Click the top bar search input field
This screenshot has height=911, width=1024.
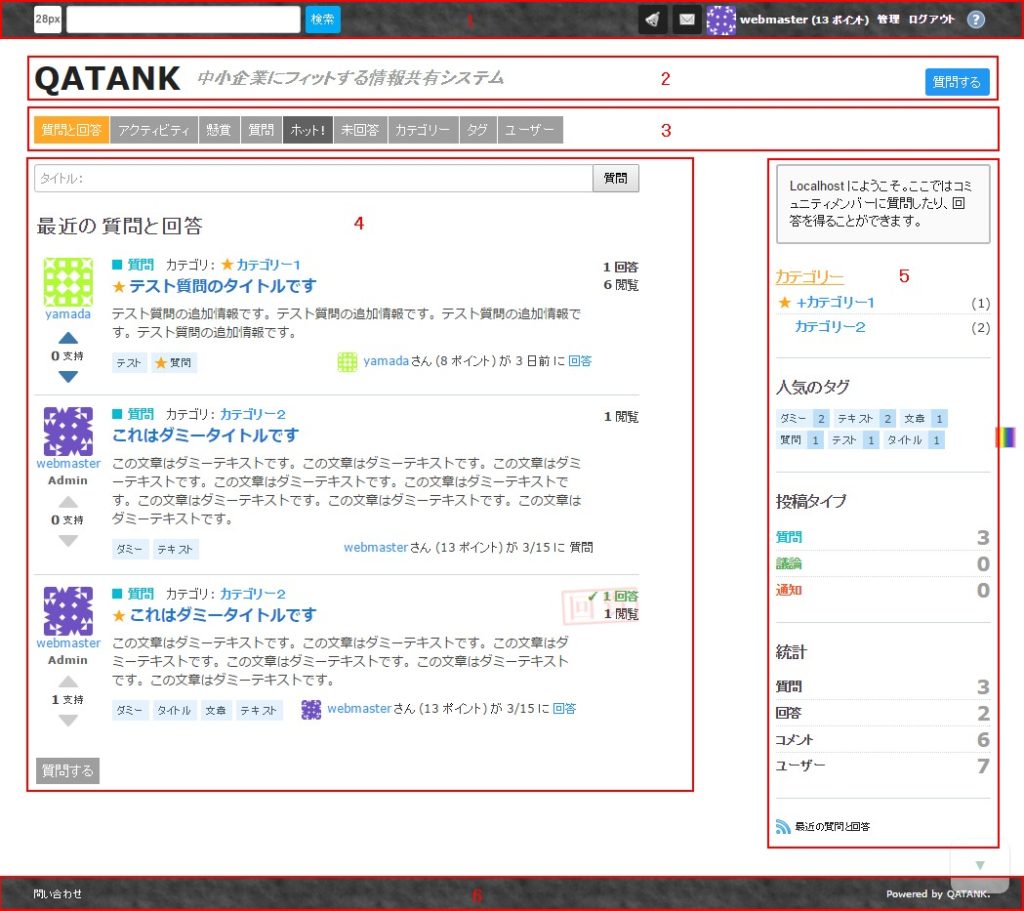coord(184,20)
